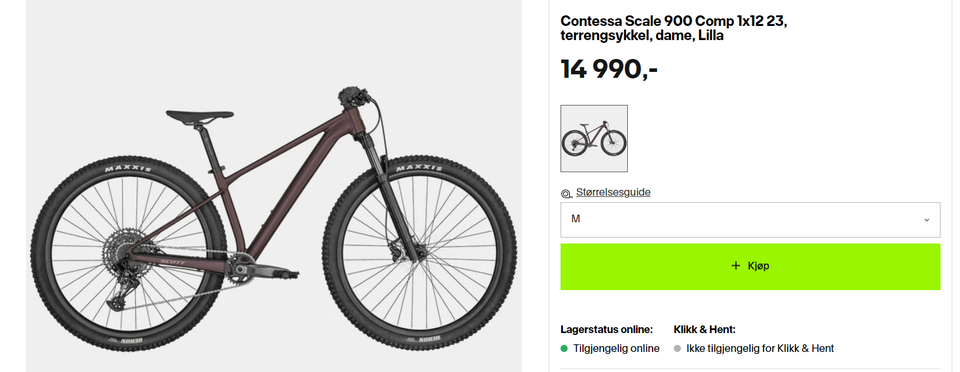Open the size selector showing M
The height and width of the screenshot is (372, 960).
pyautogui.click(x=750, y=220)
